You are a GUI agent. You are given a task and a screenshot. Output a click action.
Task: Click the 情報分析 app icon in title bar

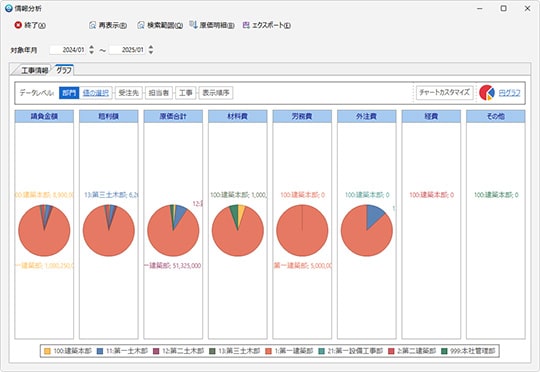tap(9, 8)
